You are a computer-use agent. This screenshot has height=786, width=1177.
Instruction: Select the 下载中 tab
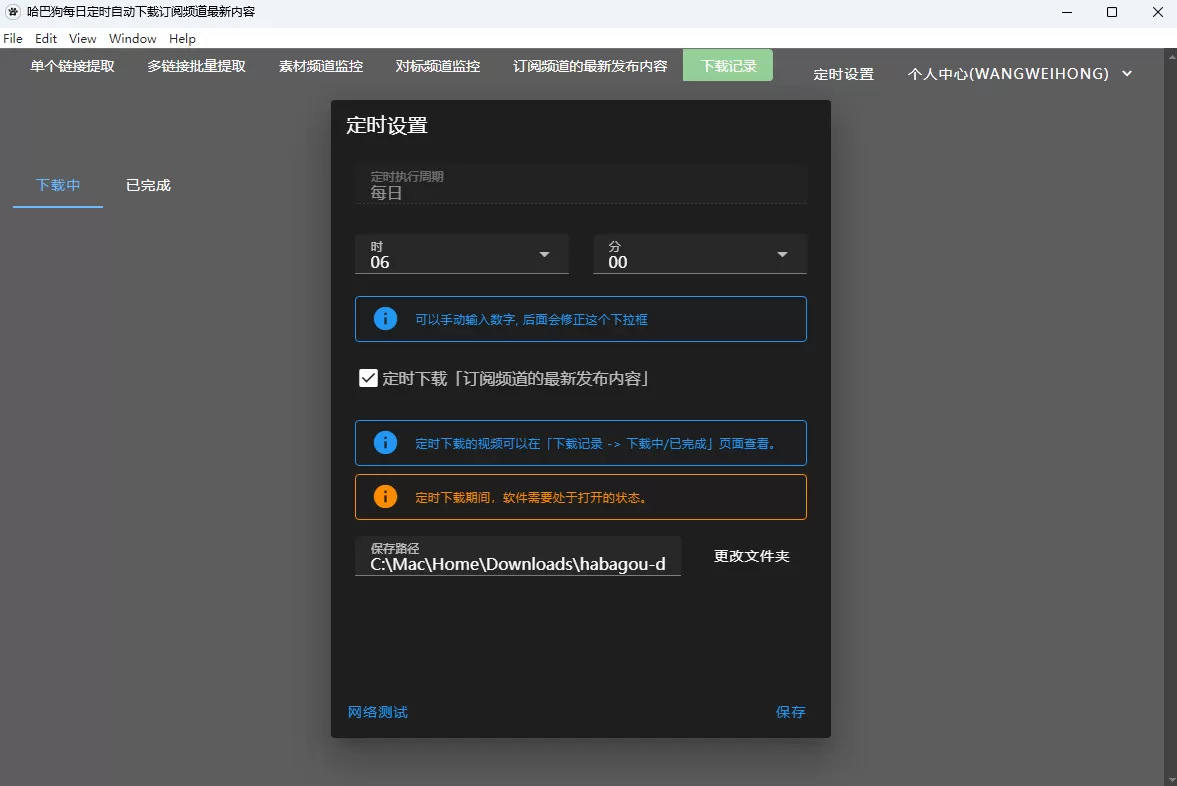(57, 185)
